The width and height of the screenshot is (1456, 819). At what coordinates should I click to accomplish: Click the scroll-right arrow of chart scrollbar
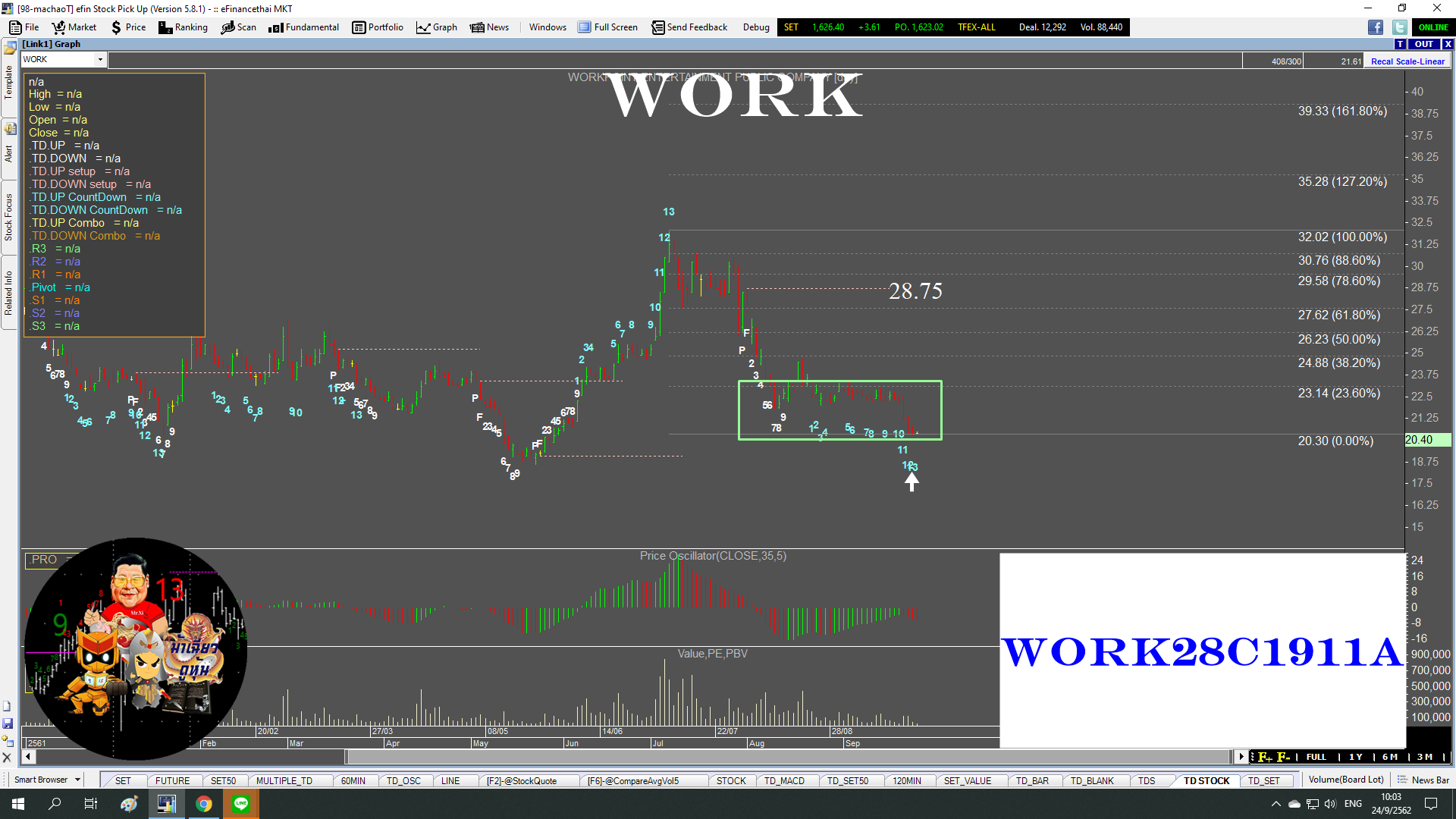tap(1241, 756)
